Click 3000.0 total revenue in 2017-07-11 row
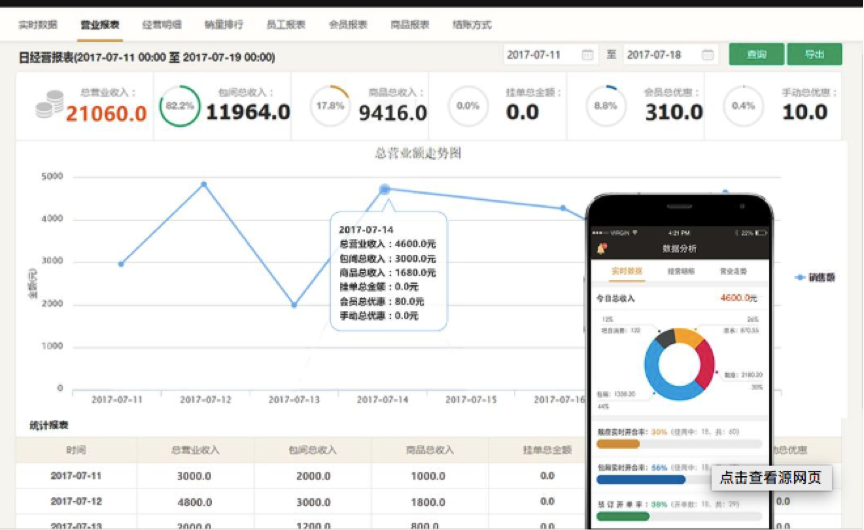The height and width of the screenshot is (530, 864). coord(194,476)
